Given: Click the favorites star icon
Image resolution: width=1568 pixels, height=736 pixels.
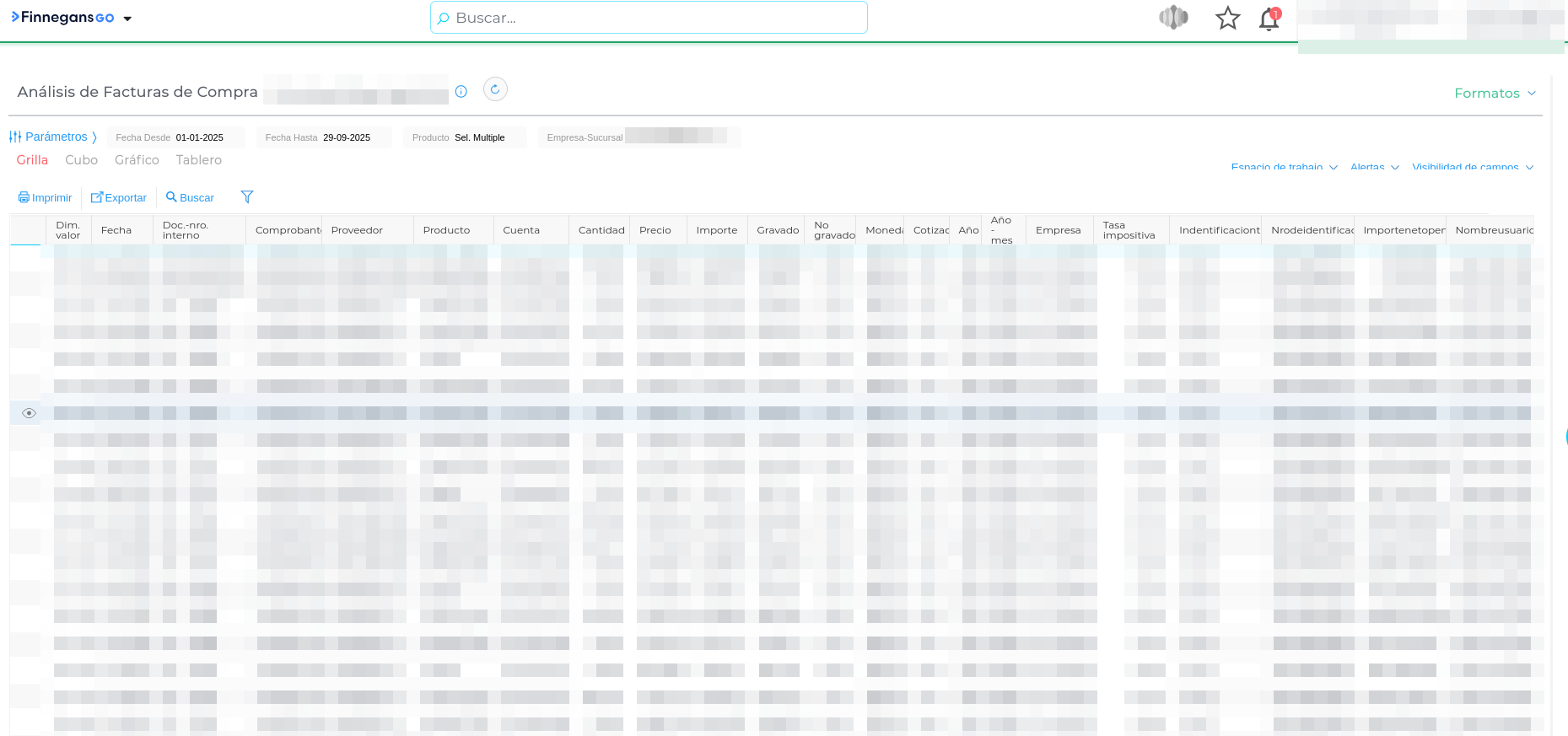Looking at the screenshot, I should 1227,18.
